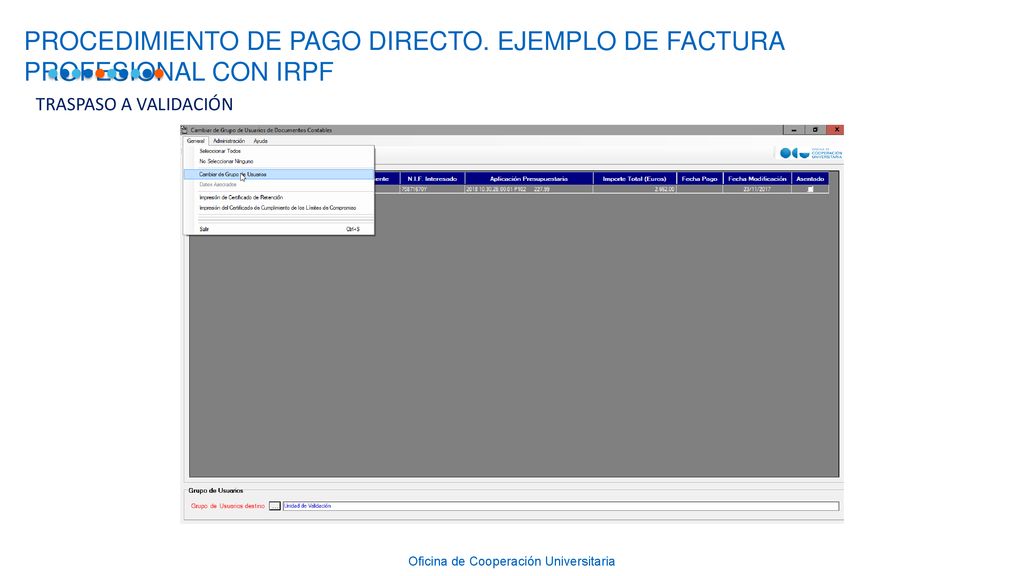
Task: Select Cambiar de Grupo de Usuarios entry
Action: tap(278, 174)
